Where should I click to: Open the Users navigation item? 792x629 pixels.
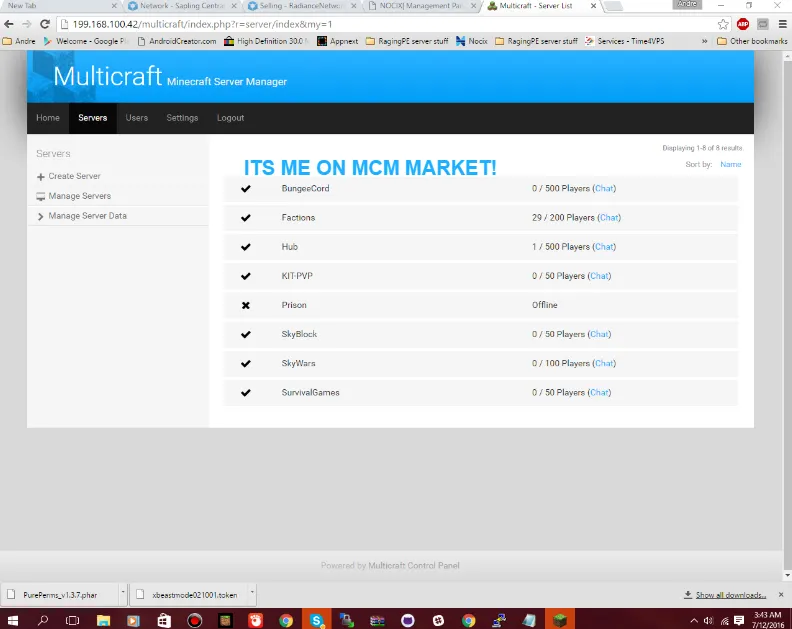pyautogui.click(x=136, y=118)
